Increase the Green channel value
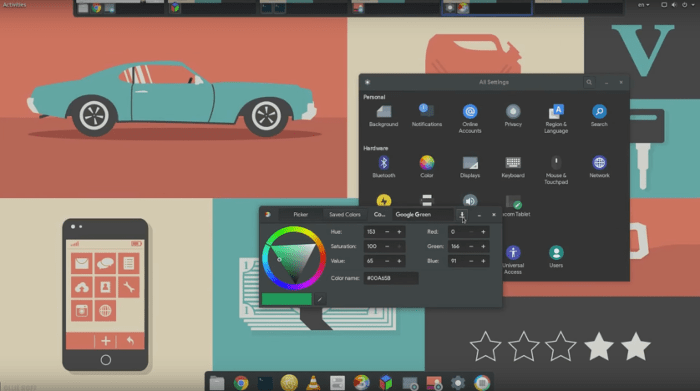This screenshot has width=700, height=391. (483, 246)
